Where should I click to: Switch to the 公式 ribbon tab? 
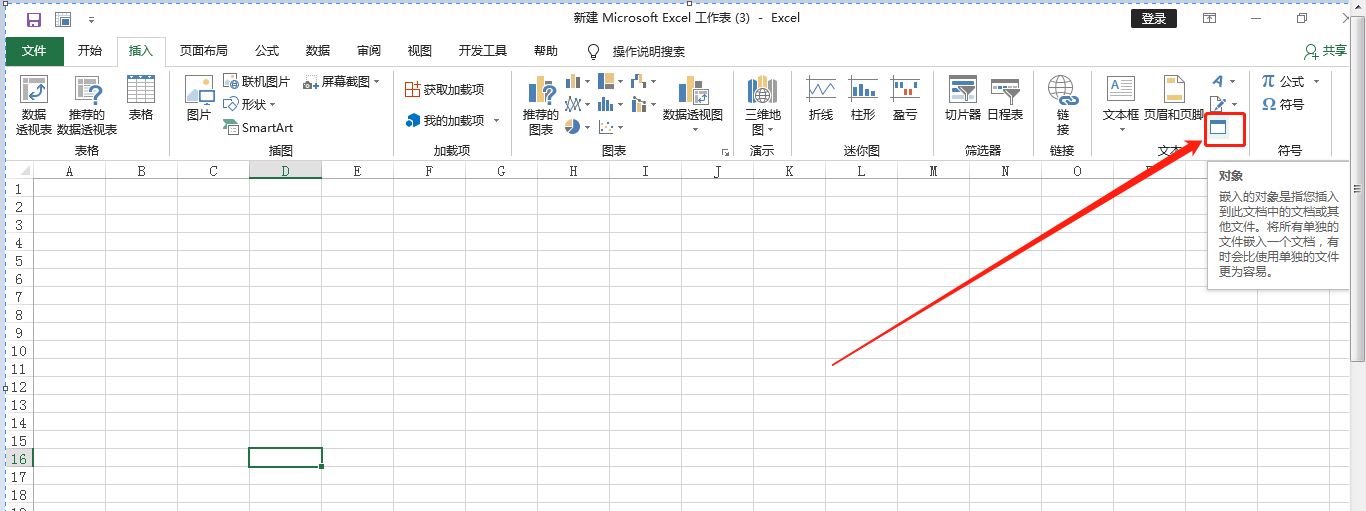[x=267, y=51]
